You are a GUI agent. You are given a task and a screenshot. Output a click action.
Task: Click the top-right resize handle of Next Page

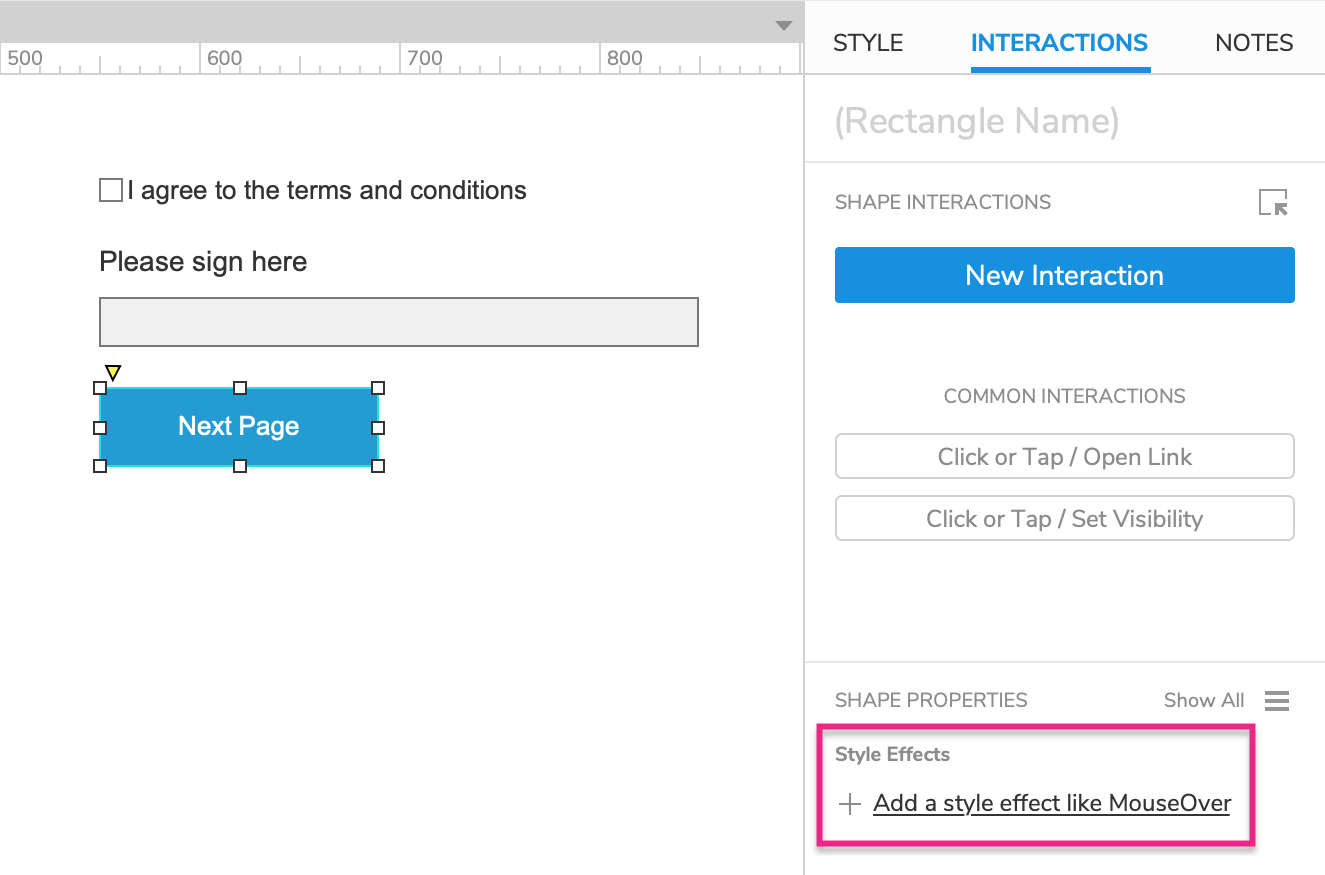pyautogui.click(x=378, y=388)
